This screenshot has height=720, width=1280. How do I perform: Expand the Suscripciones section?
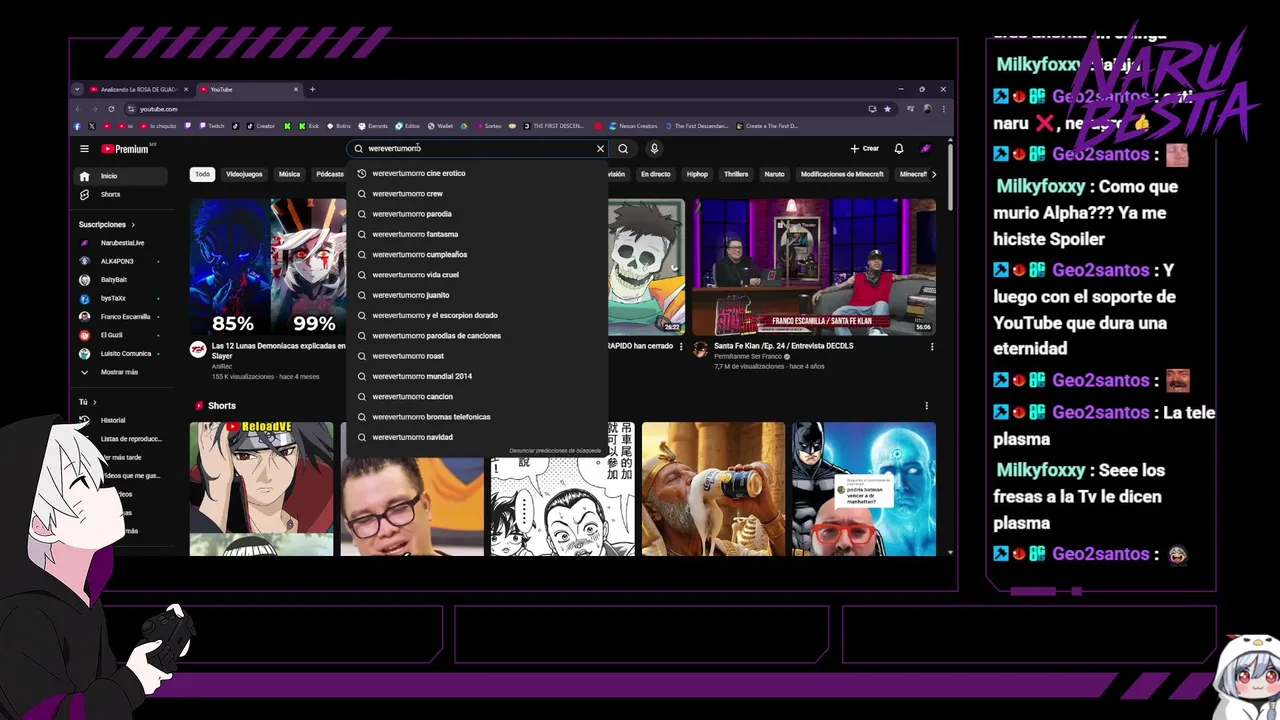pyautogui.click(x=107, y=225)
